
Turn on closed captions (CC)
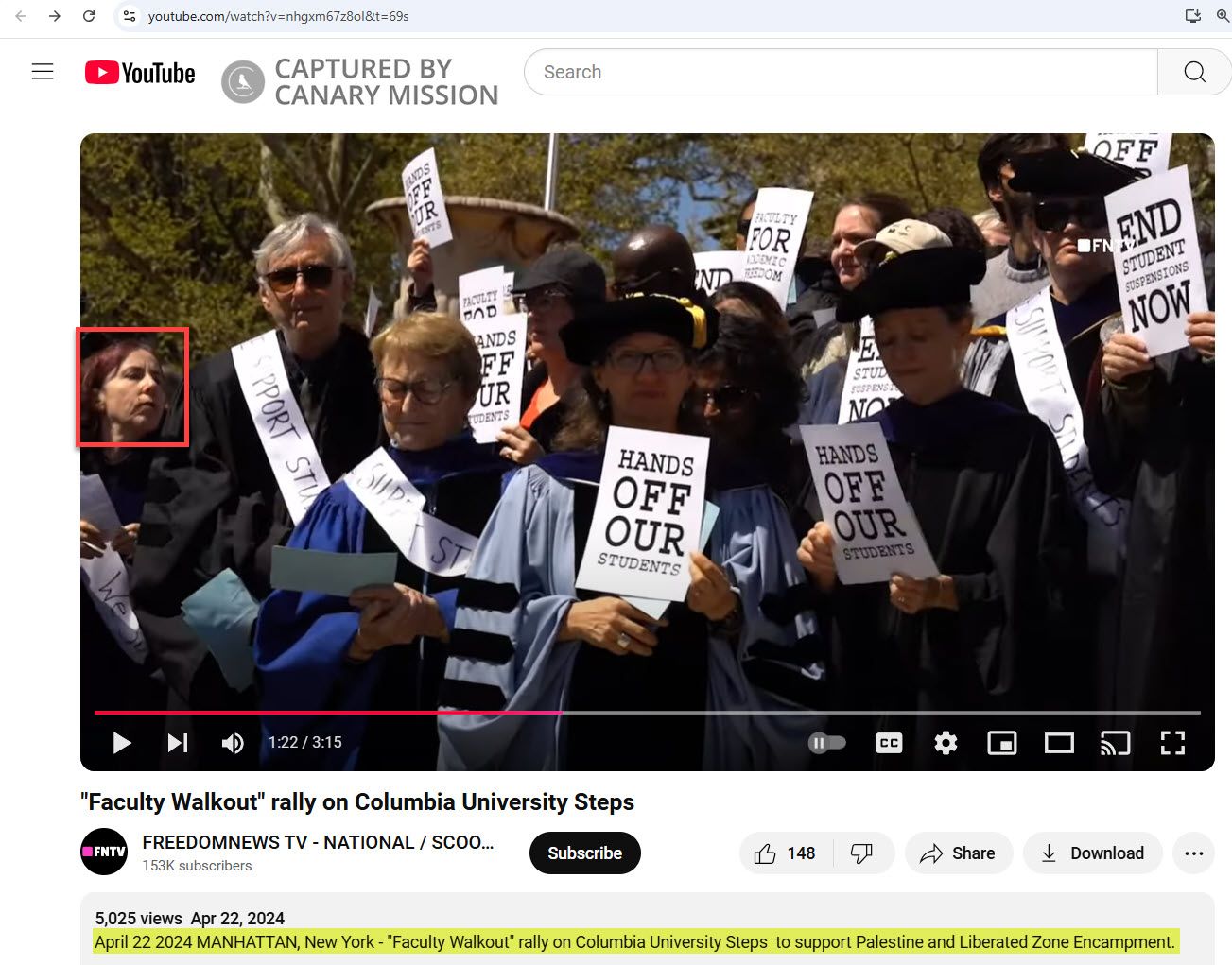click(x=889, y=743)
